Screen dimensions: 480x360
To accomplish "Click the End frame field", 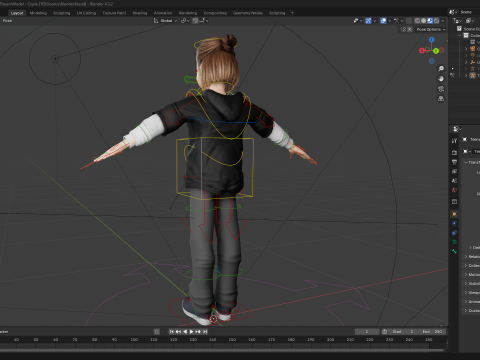I will coord(432,332).
